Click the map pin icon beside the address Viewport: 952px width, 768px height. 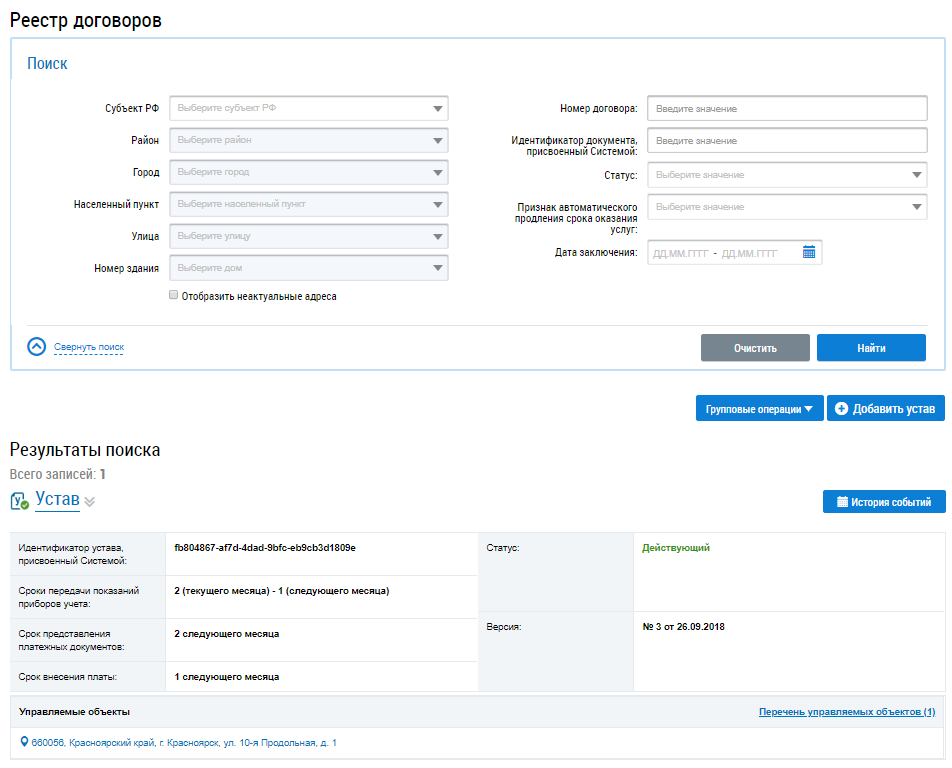24,741
